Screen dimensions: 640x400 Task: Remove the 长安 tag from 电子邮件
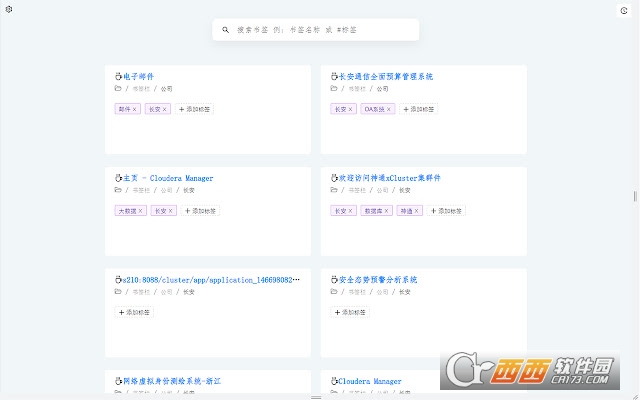(164, 109)
